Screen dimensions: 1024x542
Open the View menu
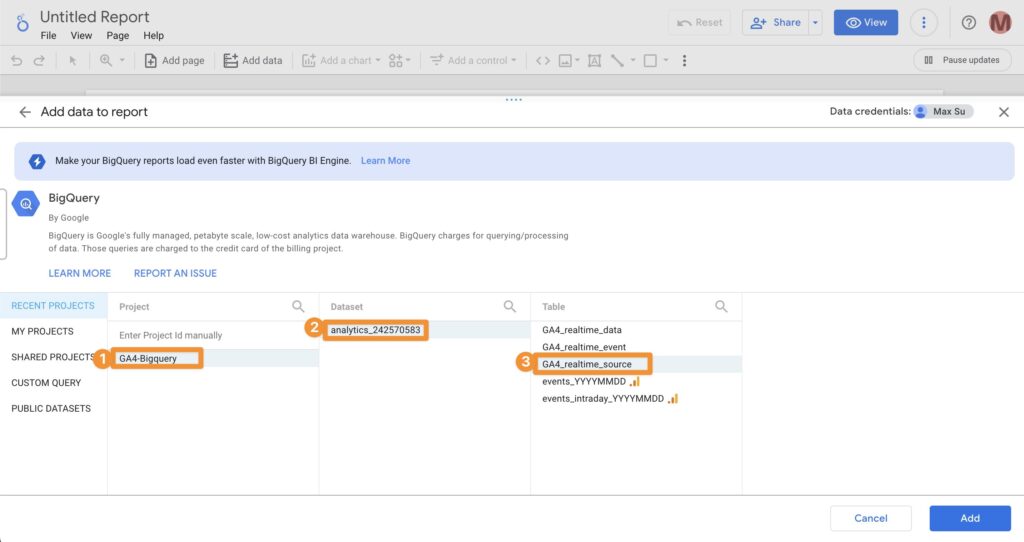click(82, 35)
